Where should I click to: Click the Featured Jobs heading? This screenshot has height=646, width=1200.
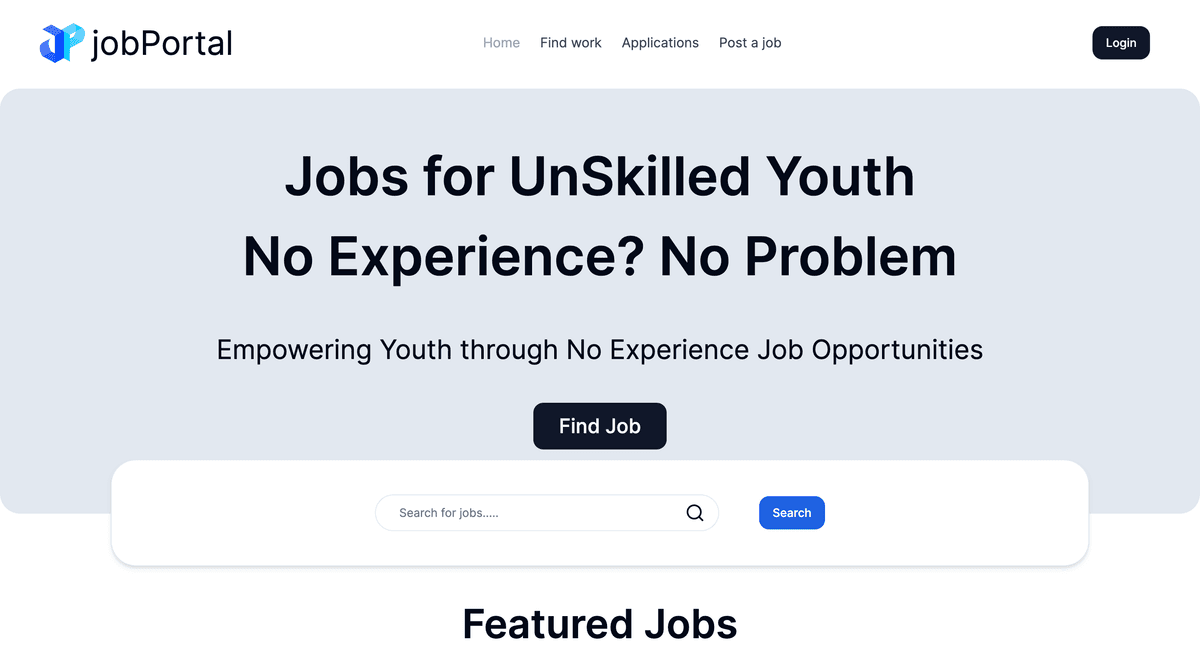[600, 624]
